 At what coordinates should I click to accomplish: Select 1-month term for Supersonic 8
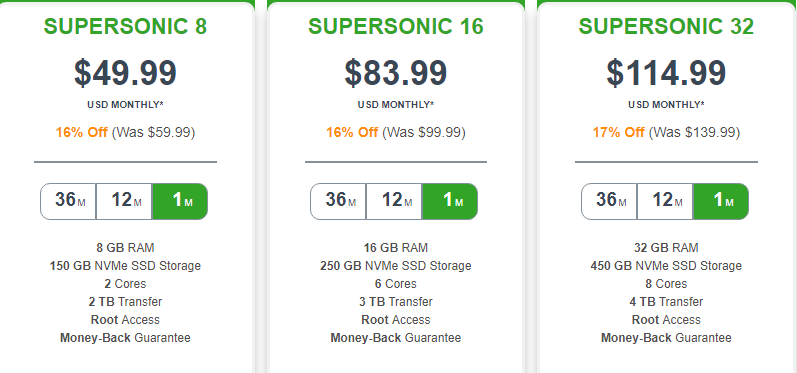180,201
